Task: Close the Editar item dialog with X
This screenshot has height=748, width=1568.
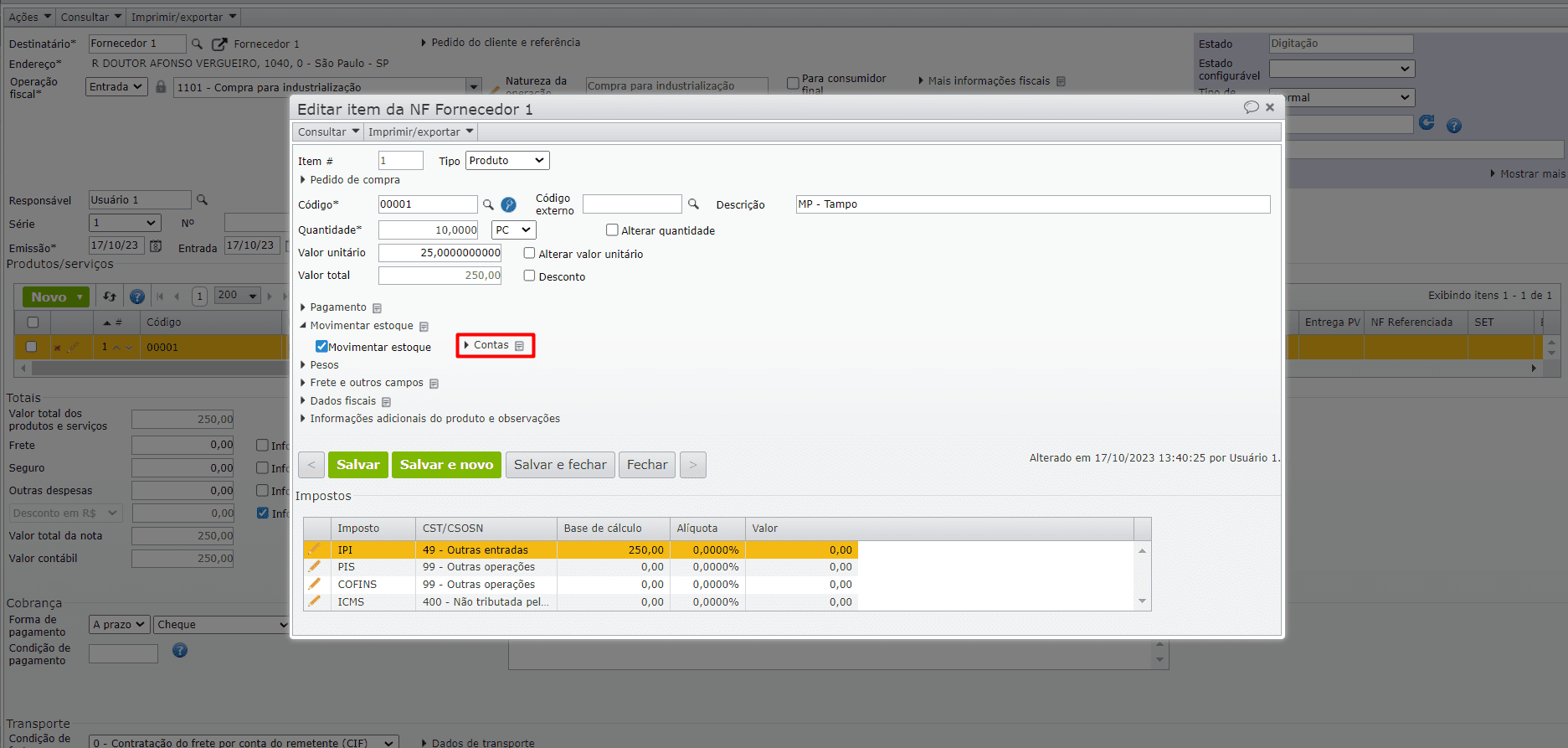Action: click(1270, 107)
